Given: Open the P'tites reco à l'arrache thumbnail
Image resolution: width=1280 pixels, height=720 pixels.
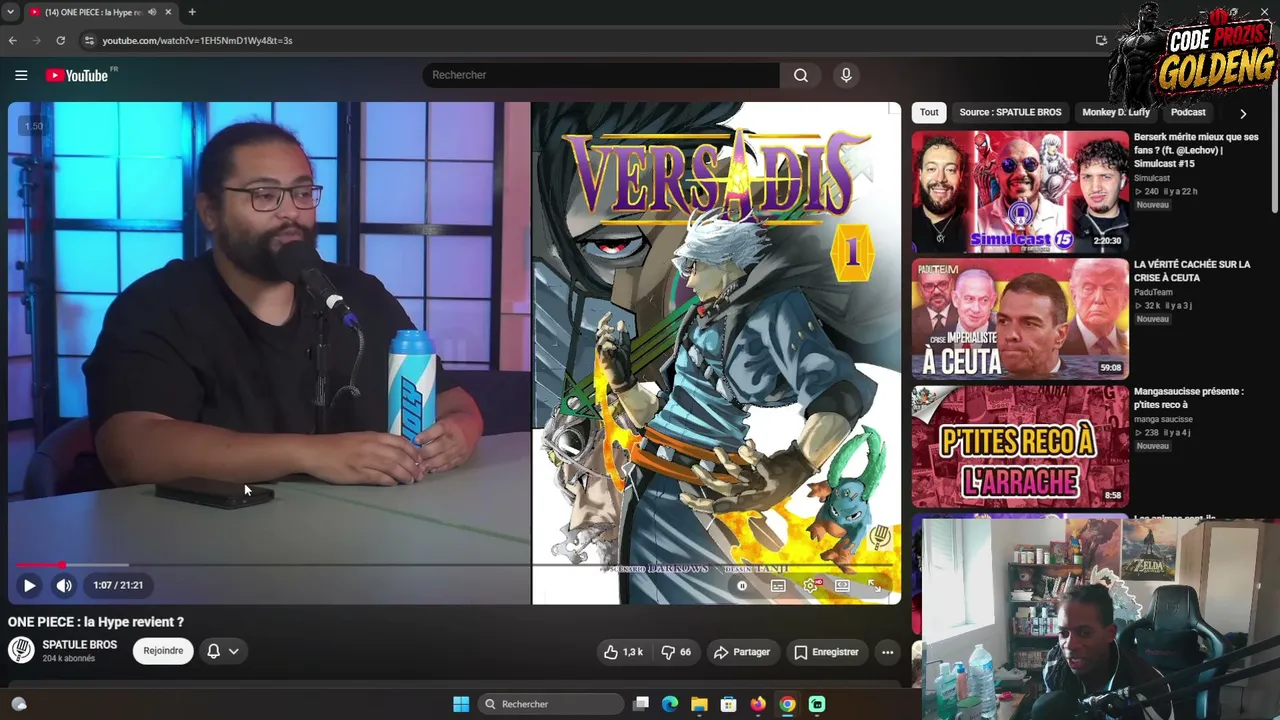Looking at the screenshot, I should pos(1020,446).
